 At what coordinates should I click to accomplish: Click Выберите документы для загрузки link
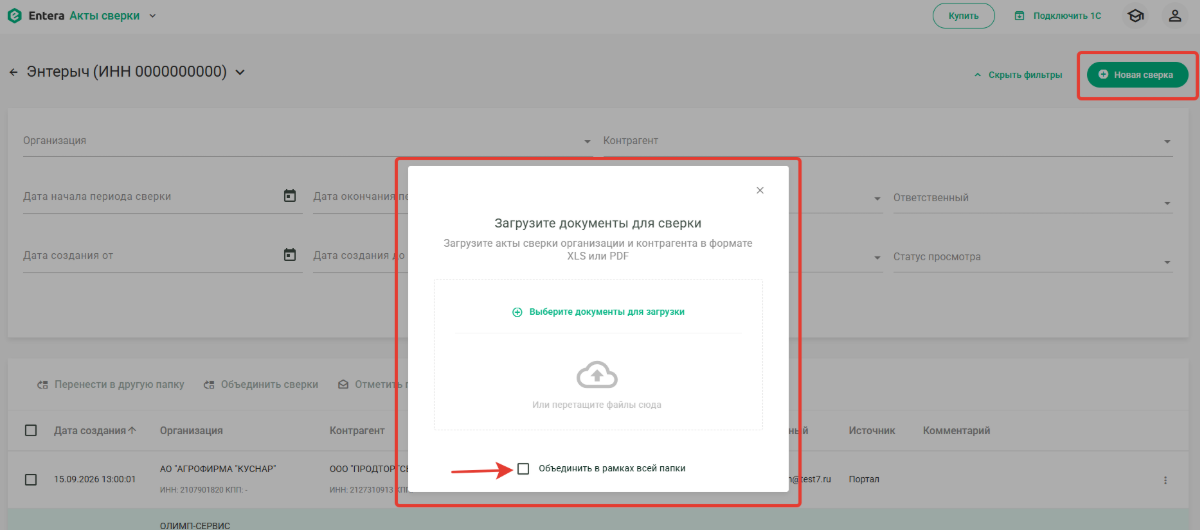[x=598, y=312]
